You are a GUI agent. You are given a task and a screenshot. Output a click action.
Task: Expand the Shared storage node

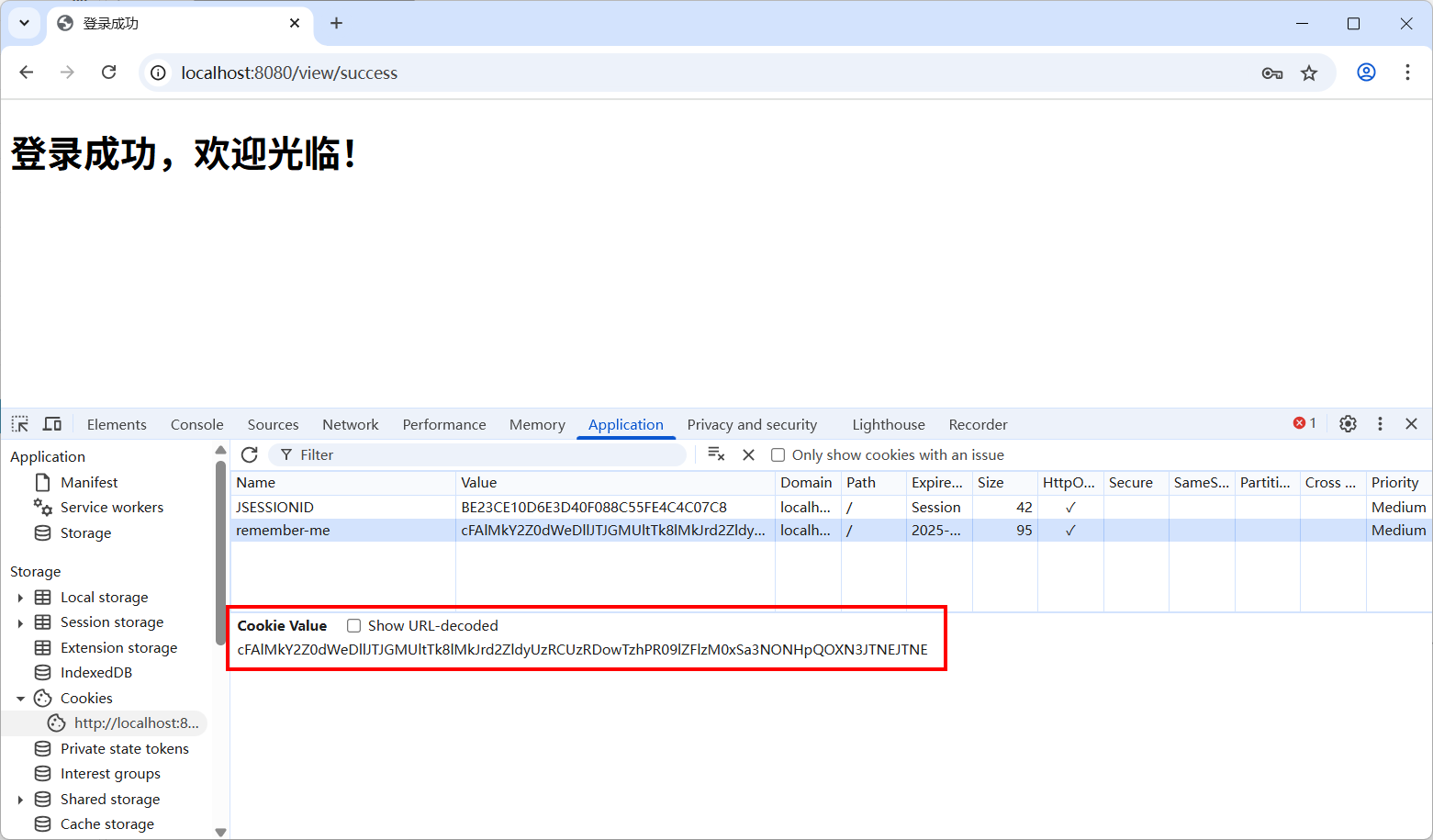point(20,800)
